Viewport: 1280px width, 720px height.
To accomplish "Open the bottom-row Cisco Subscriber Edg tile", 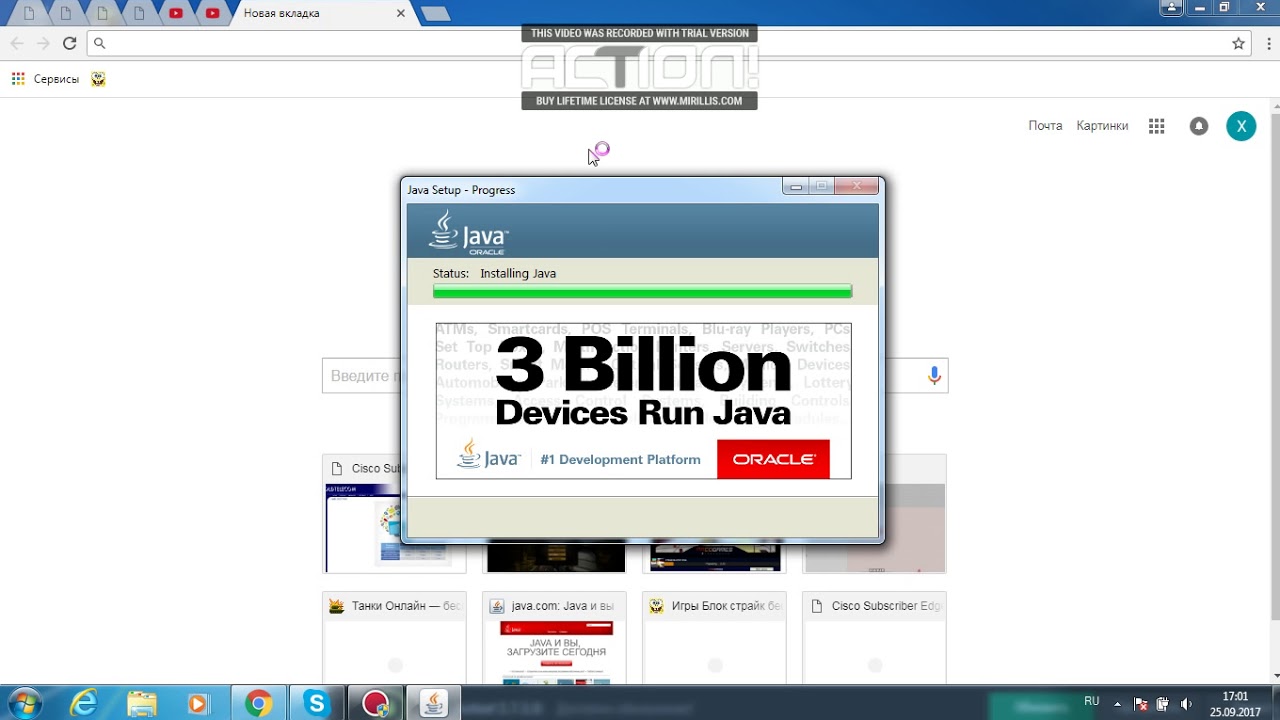I will (875, 638).
